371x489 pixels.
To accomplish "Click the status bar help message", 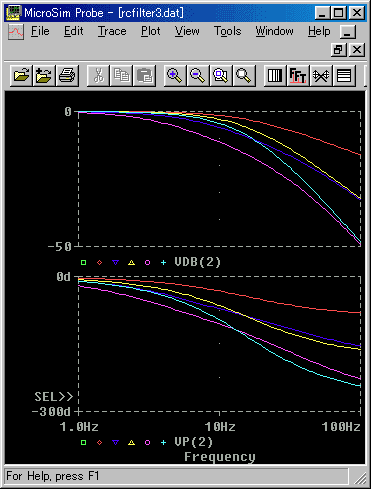I will [x=53, y=476].
